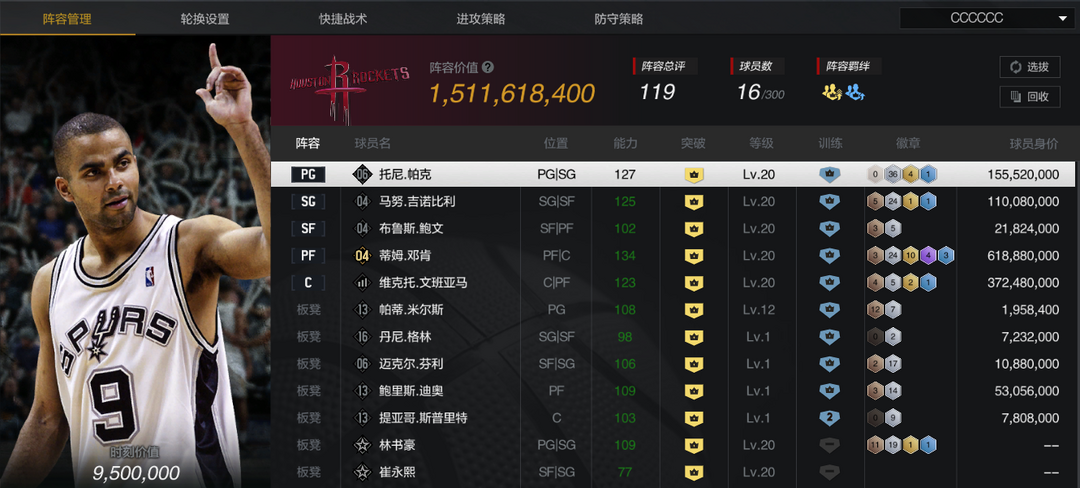Image resolution: width=1080 pixels, height=488 pixels.
Task: Click 蒂姆.邓肯's purple badge showing 4
Action: [x=928, y=256]
